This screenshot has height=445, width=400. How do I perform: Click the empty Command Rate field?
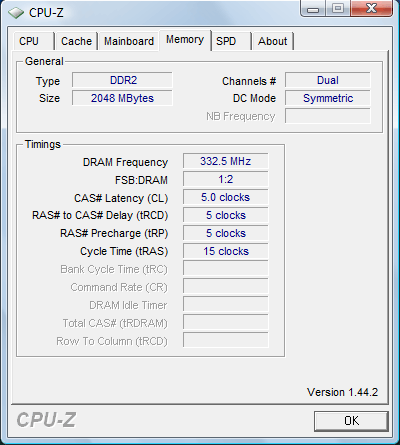point(226,287)
